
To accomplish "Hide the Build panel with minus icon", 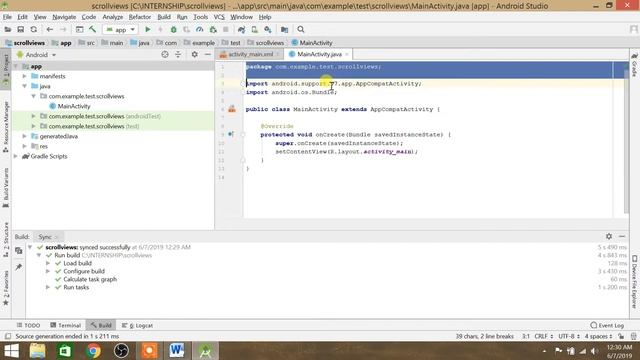I will [x=622, y=236].
